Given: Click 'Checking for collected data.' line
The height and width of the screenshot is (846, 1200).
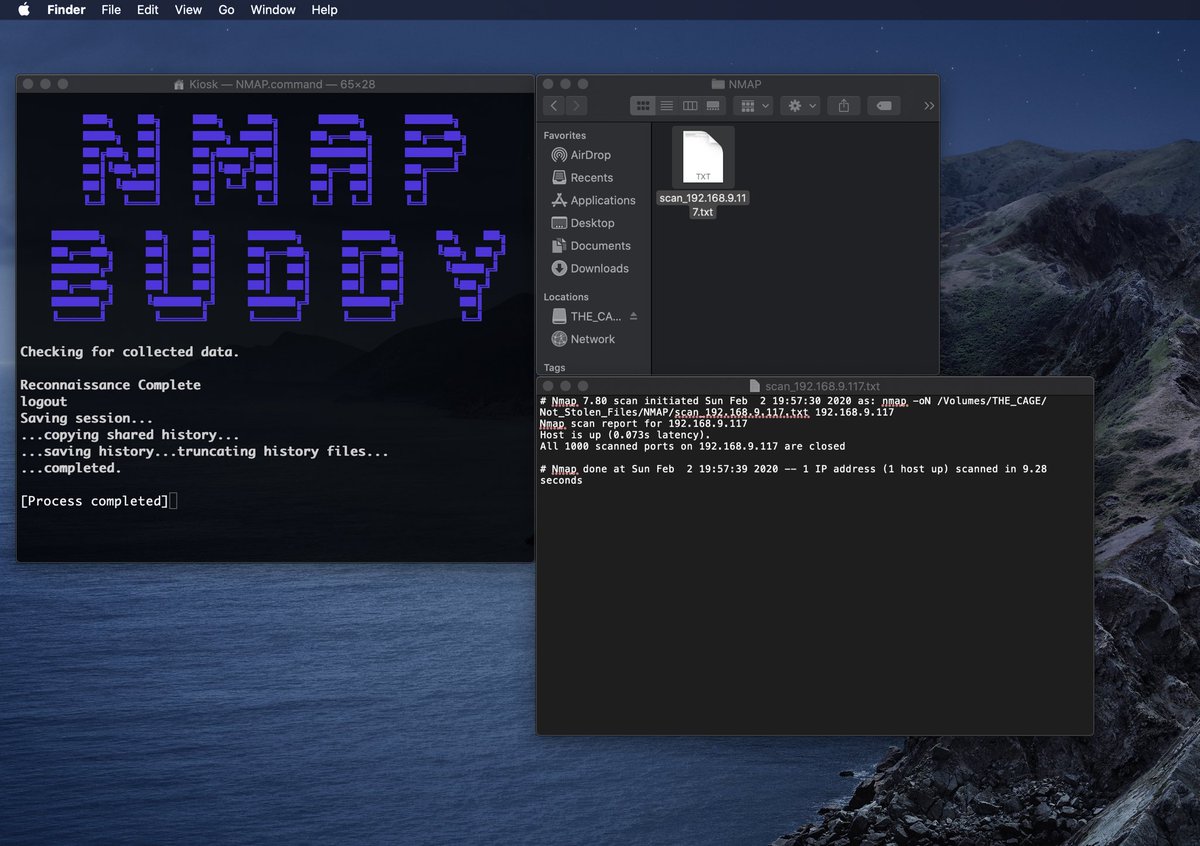Looking at the screenshot, I should (130, 352).
